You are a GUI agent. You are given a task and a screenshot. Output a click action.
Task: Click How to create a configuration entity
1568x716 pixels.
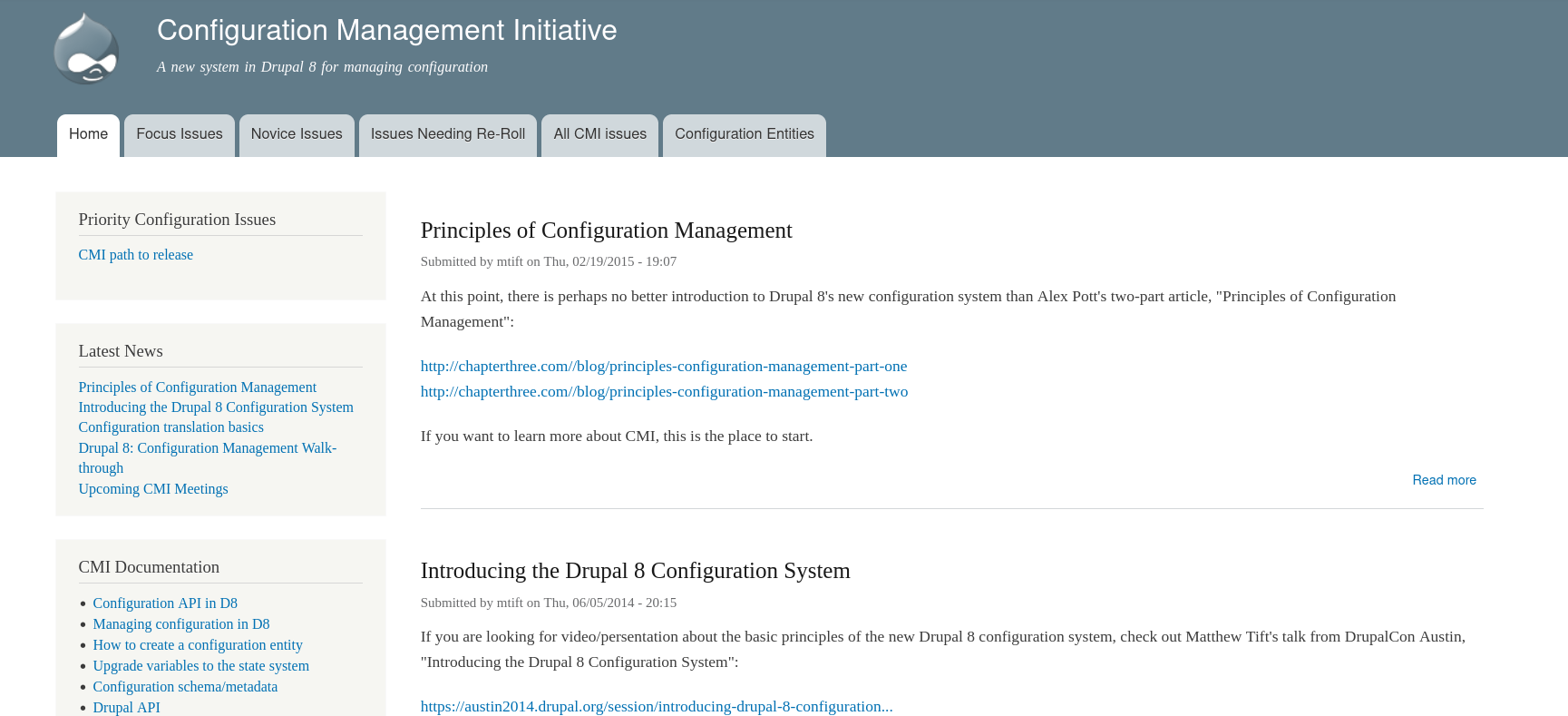(x=197, y=645)
